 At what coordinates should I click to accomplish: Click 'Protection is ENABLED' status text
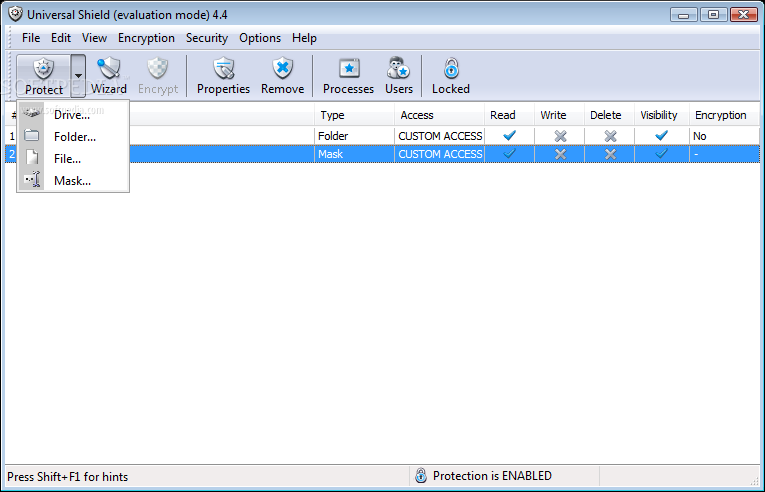[x=492, y=476]
